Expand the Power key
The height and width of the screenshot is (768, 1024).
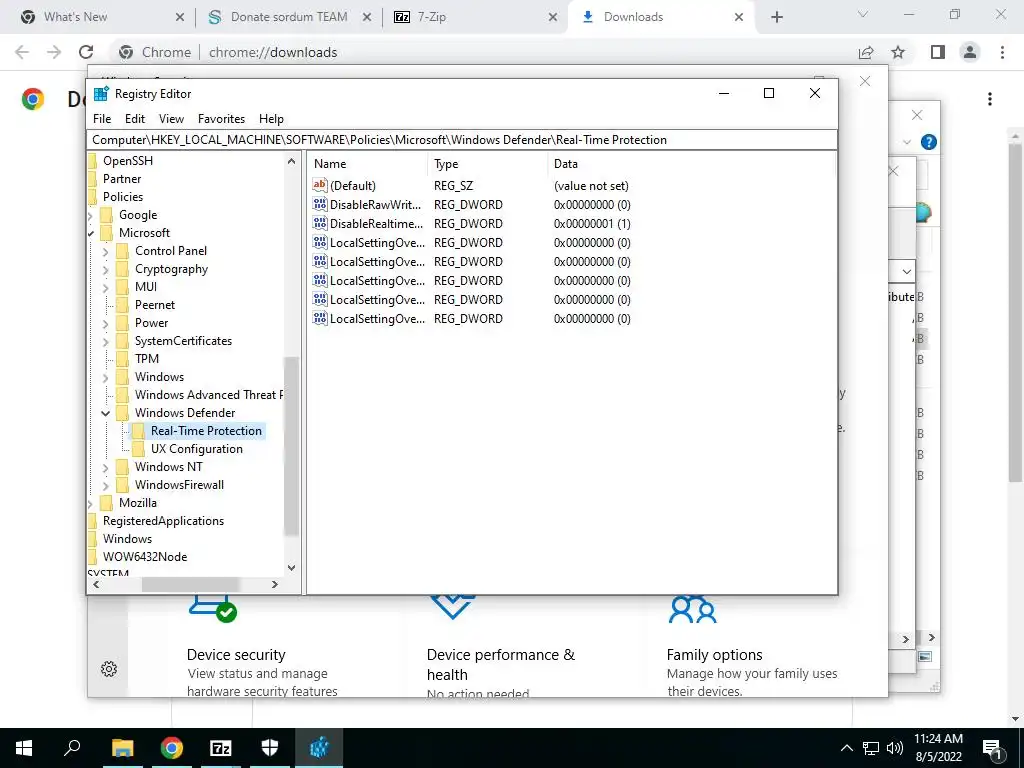pyautogui.click(x=105, y=323)
